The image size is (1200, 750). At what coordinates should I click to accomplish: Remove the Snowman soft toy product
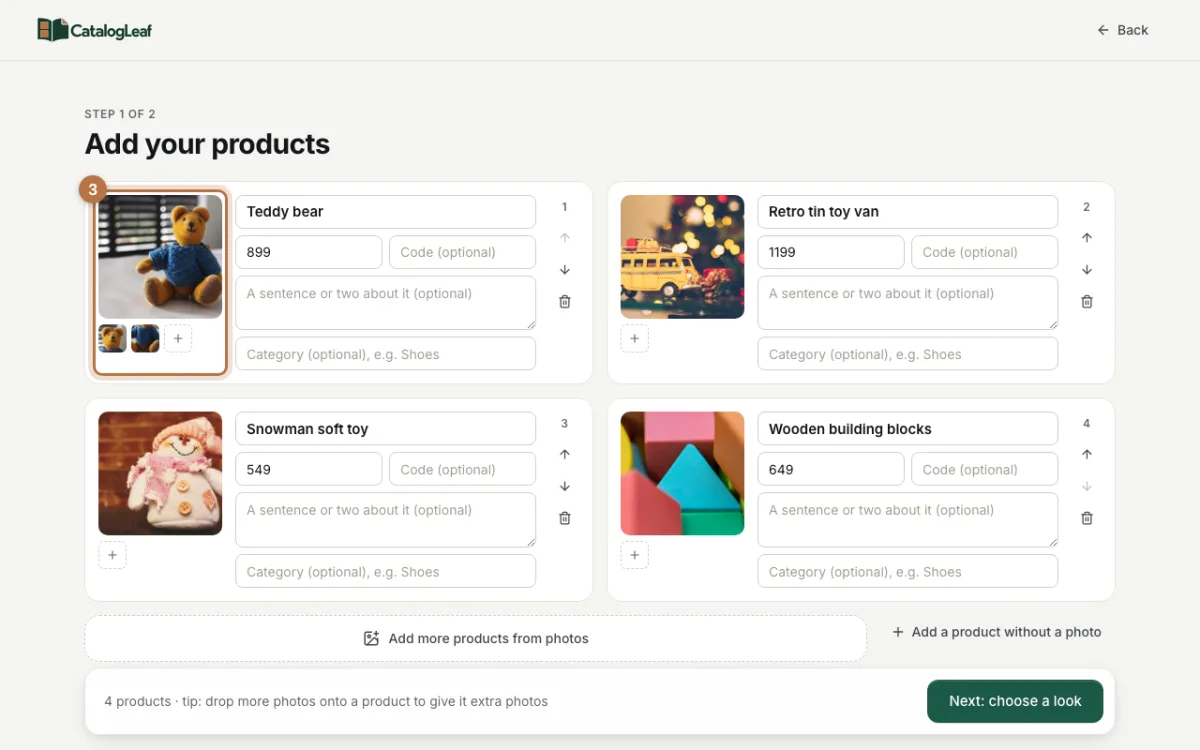(x=565, y=518)
